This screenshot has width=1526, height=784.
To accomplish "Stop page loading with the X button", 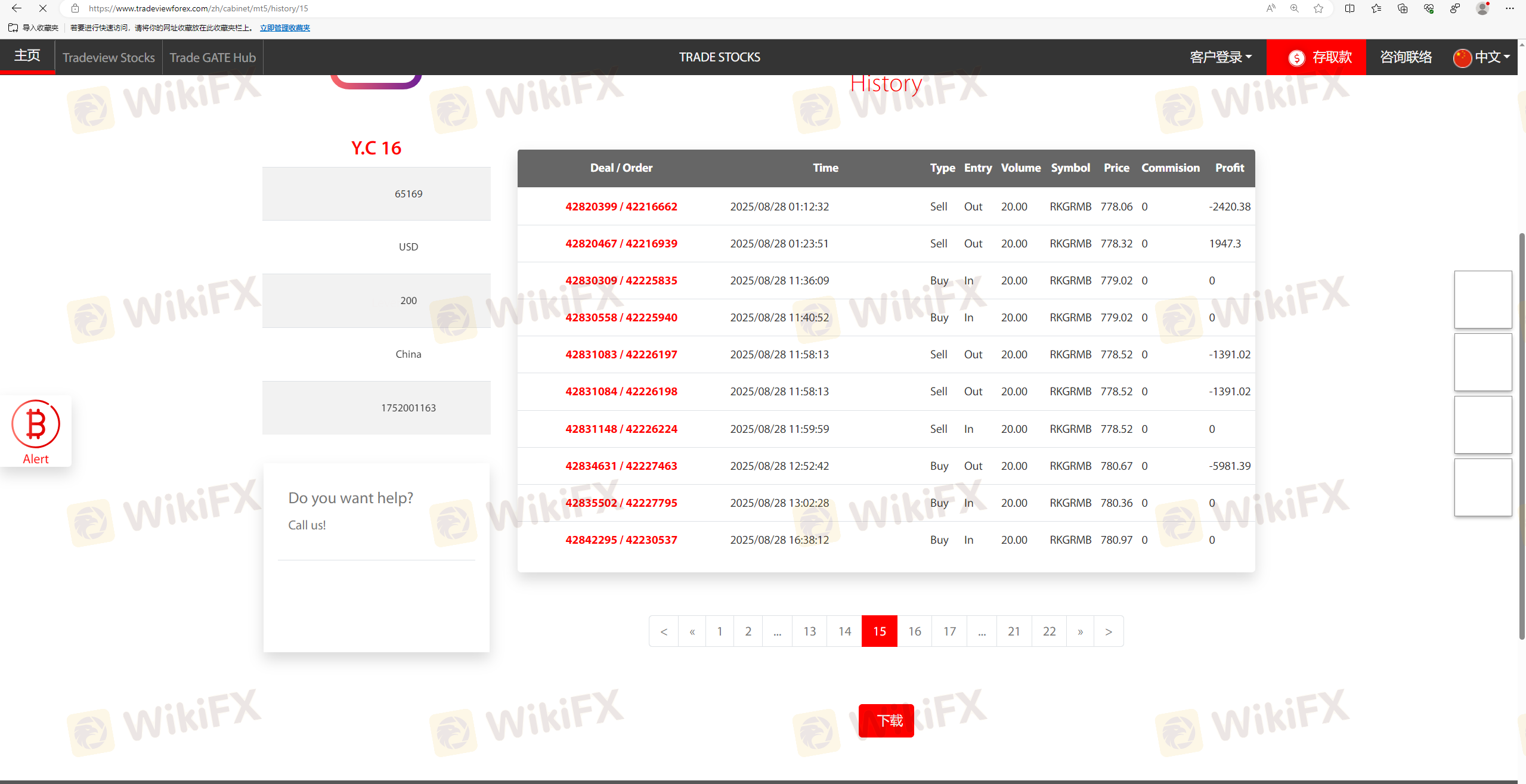I will pyautogui.click(x=43, y=8).
